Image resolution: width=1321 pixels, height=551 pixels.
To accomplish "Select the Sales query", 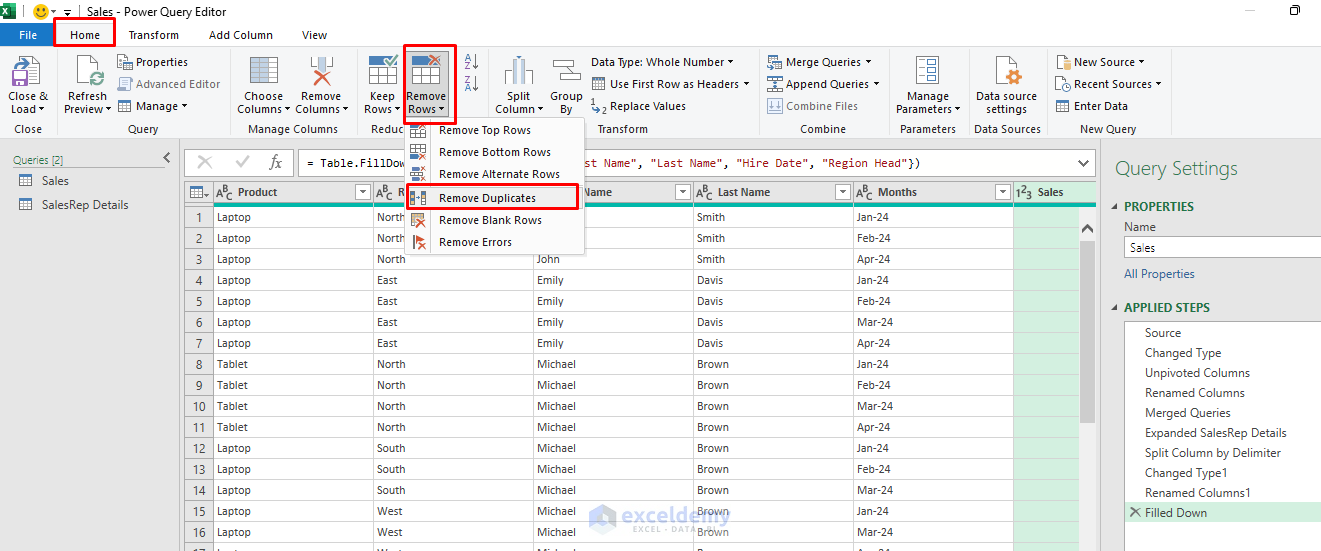I will pyautogui.click(x=55, y=181).
